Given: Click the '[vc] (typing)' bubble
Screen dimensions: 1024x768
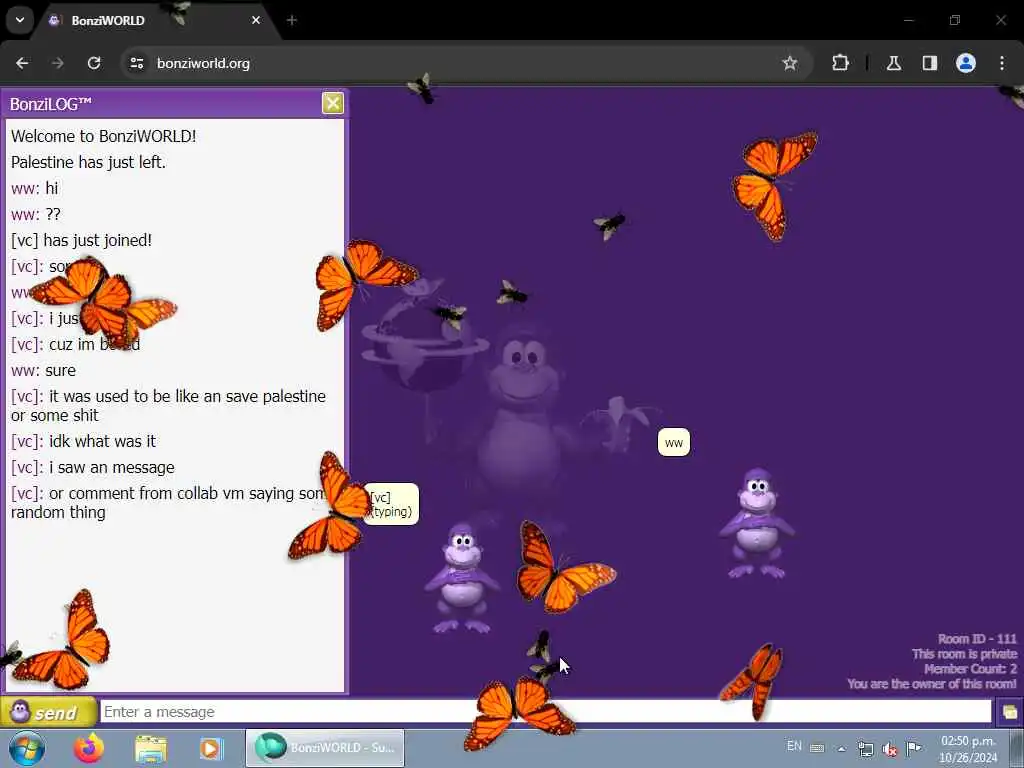Looking at the screenshot, I should click(391, 504).
